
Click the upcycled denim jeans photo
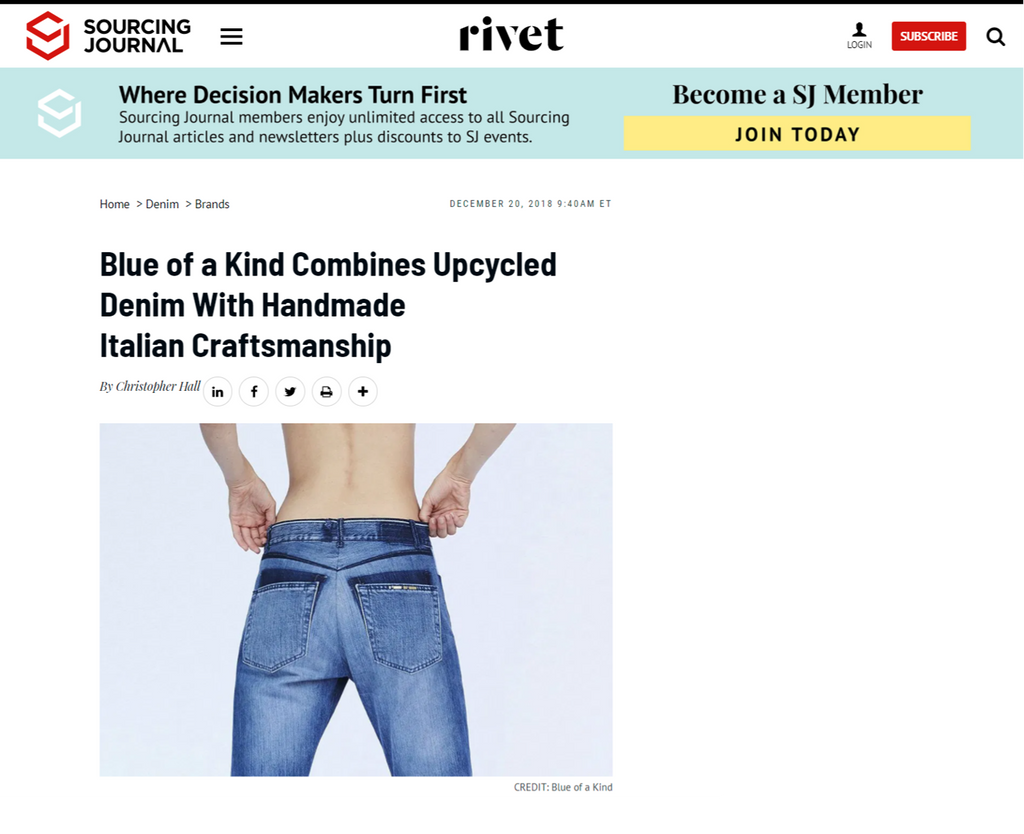pyautogui.click(x=356, y=600)
